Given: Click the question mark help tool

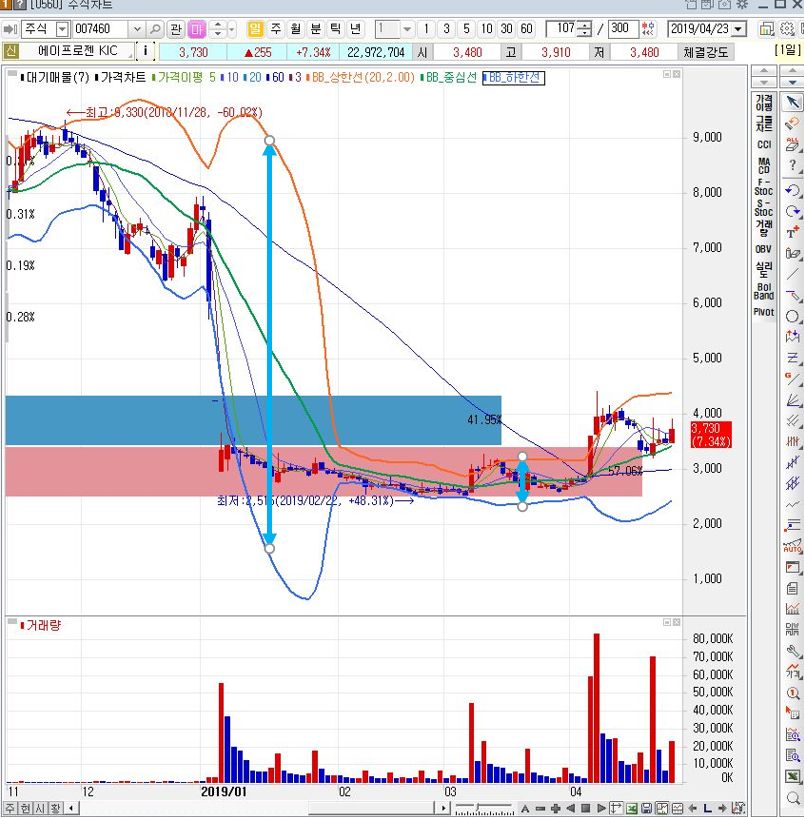Looking at the screenshot, I should click(793, 166).
